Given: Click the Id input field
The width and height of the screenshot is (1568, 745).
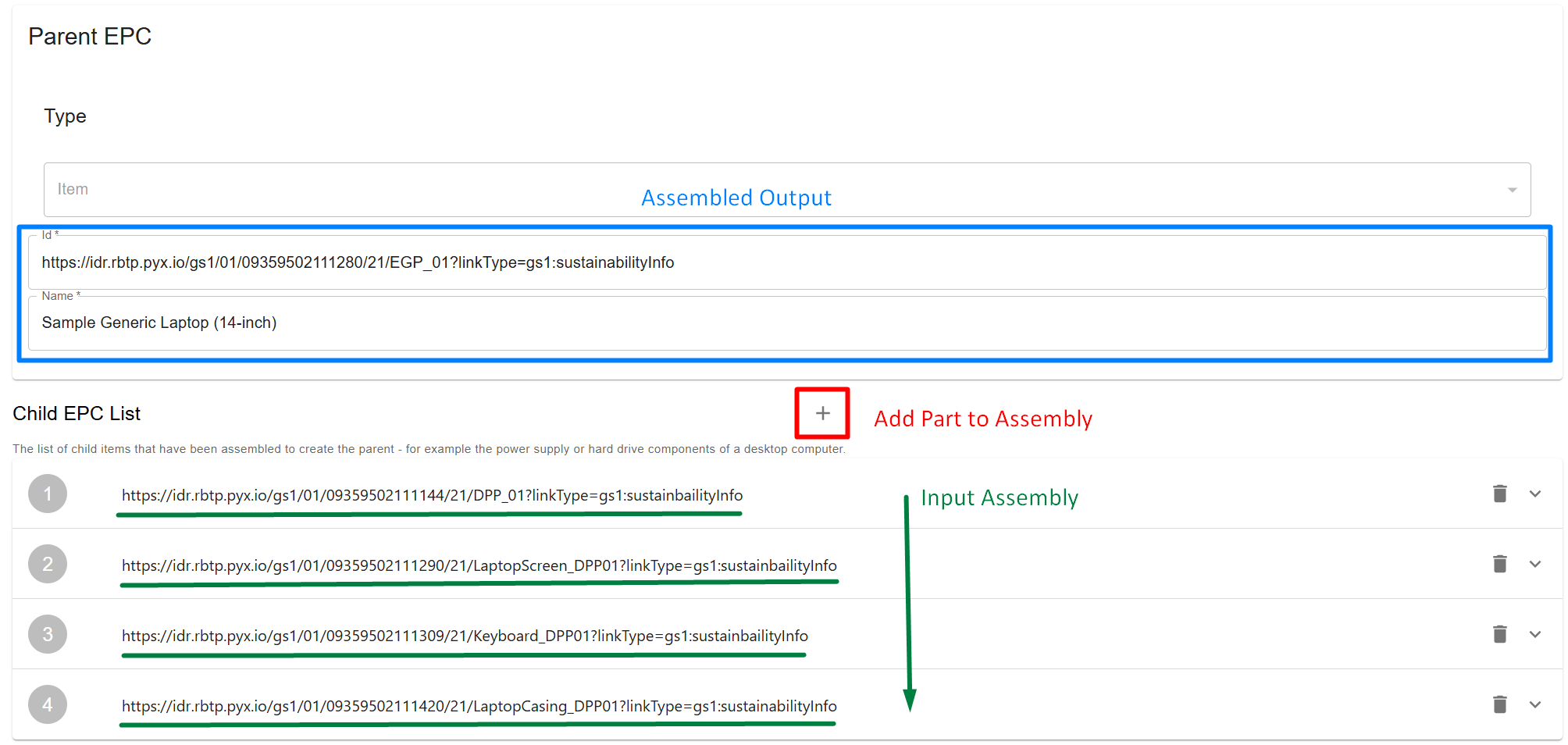Looking at the screenshot, I should tap(786, 262).
